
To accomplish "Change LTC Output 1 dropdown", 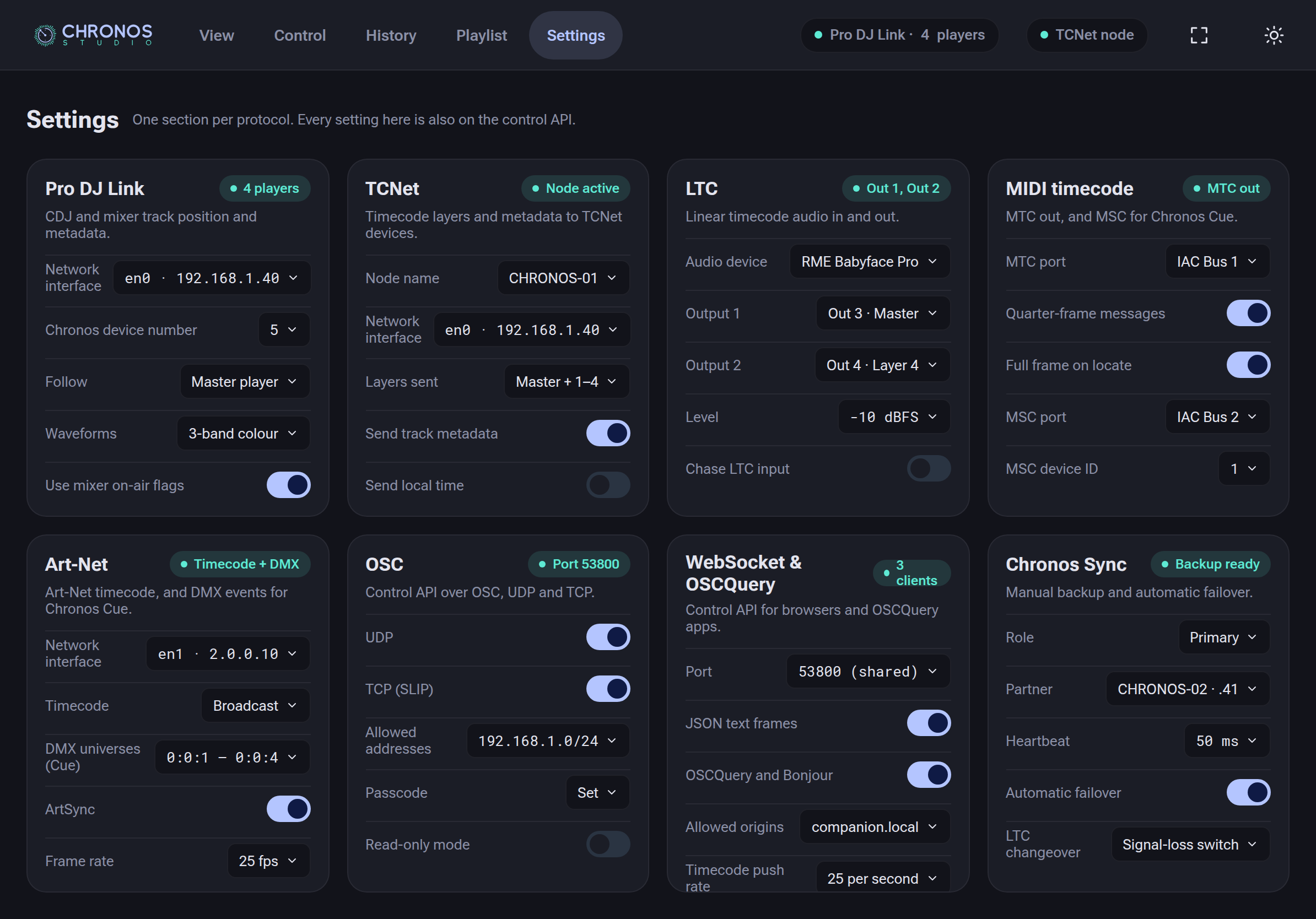I will point(883,313).
